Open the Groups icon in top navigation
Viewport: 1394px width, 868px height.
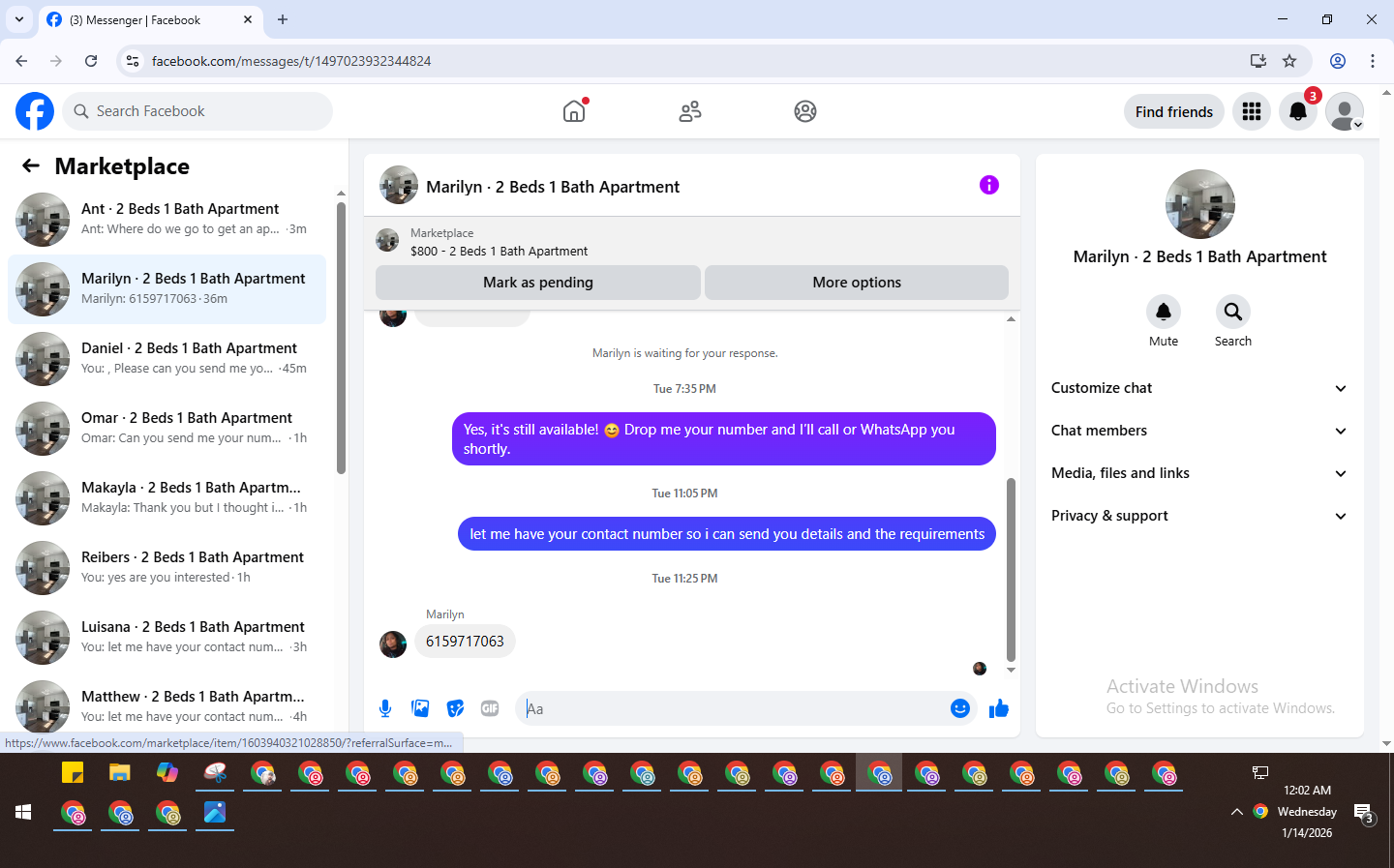pyautogui.click(x=805, y=111)
